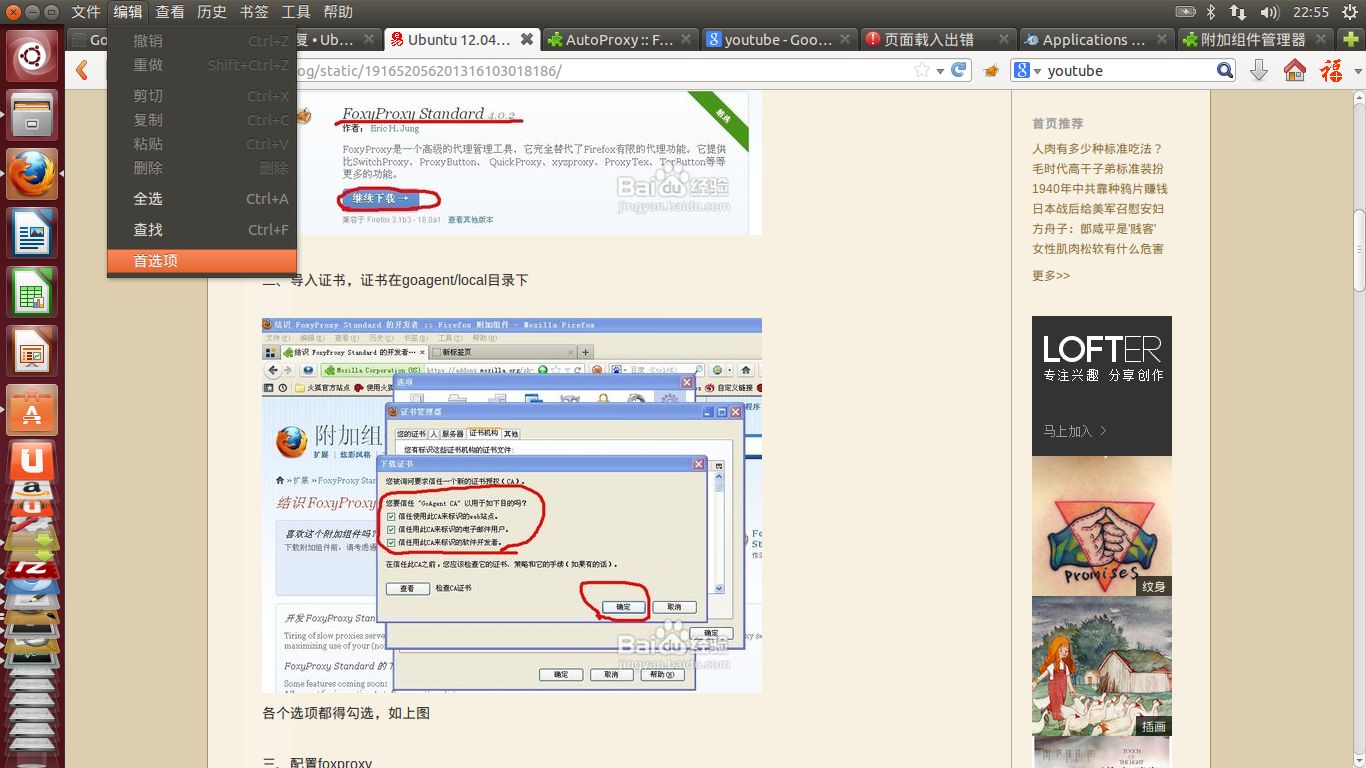The width and height of the screenshot is (1366, 768).
Task: Open the Downloads arrow button
Action: tap(1259, 70)
